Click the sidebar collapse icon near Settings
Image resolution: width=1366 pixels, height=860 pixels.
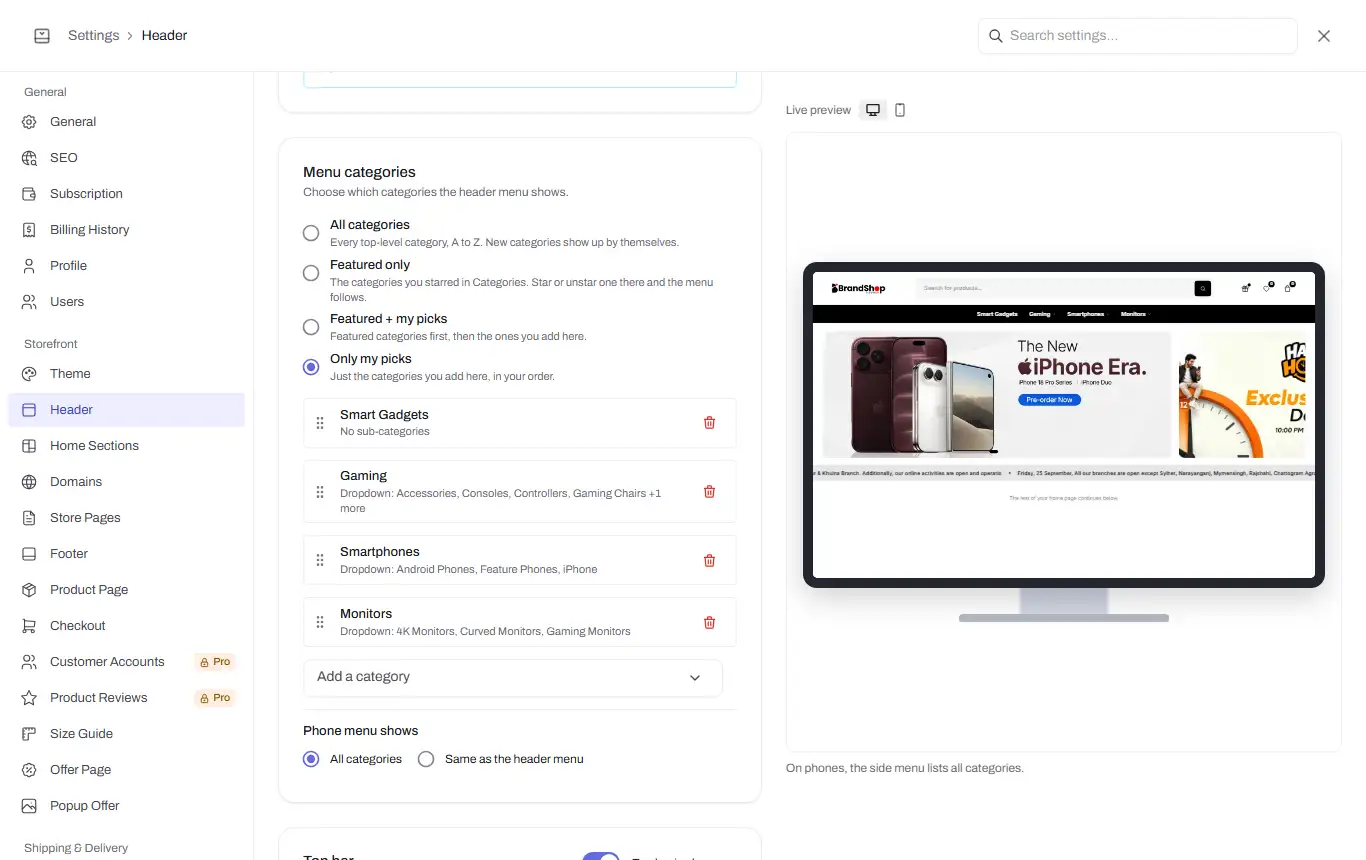coord(42,36)
